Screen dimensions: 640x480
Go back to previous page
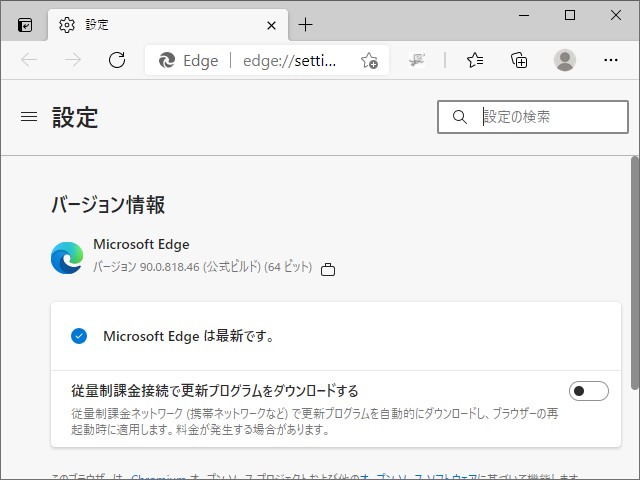click(29, 60)
